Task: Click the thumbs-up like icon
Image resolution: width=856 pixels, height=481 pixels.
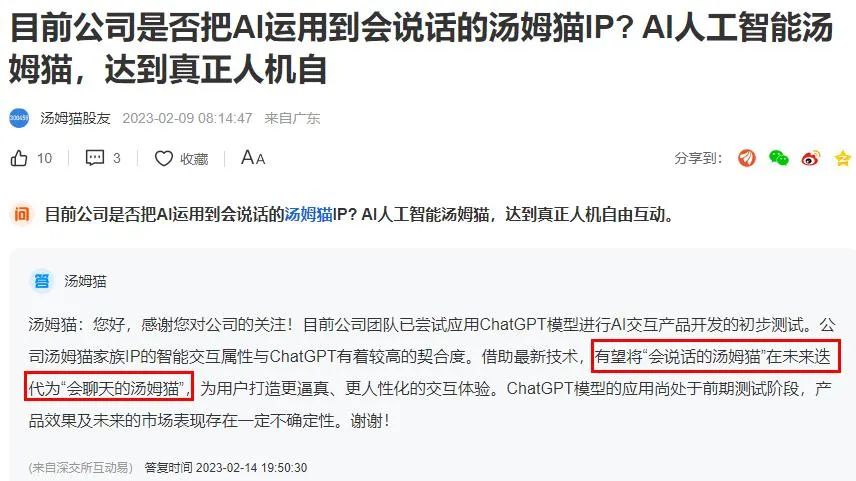Action: pos(19,158)
